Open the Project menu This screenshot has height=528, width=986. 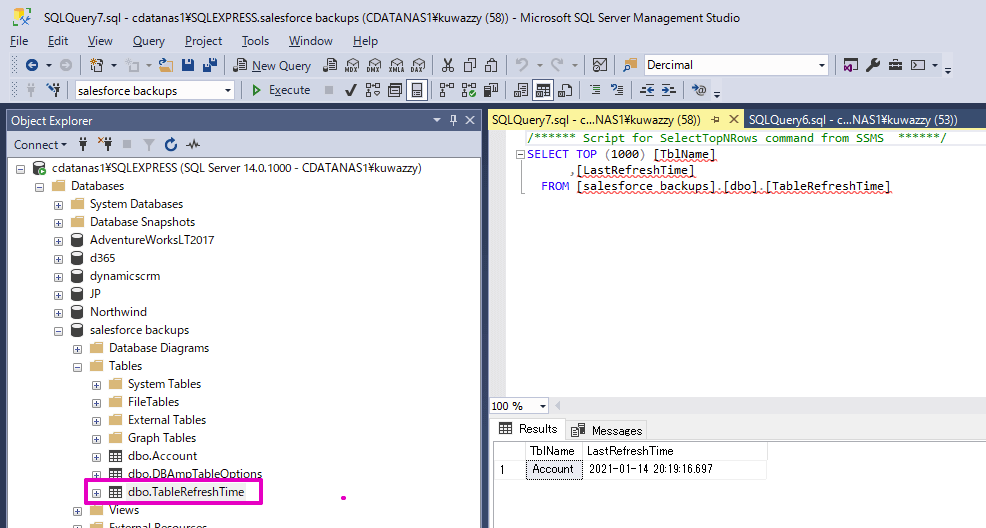pos(203,41)
